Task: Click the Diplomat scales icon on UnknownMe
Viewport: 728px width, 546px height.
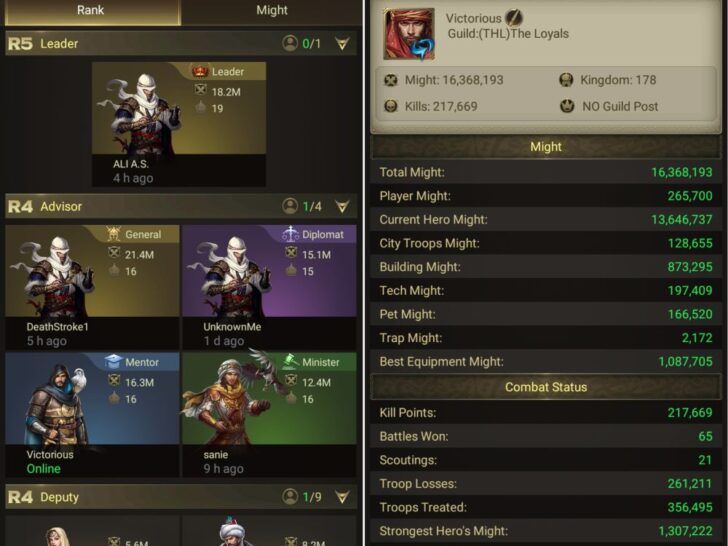Action: 290,234
